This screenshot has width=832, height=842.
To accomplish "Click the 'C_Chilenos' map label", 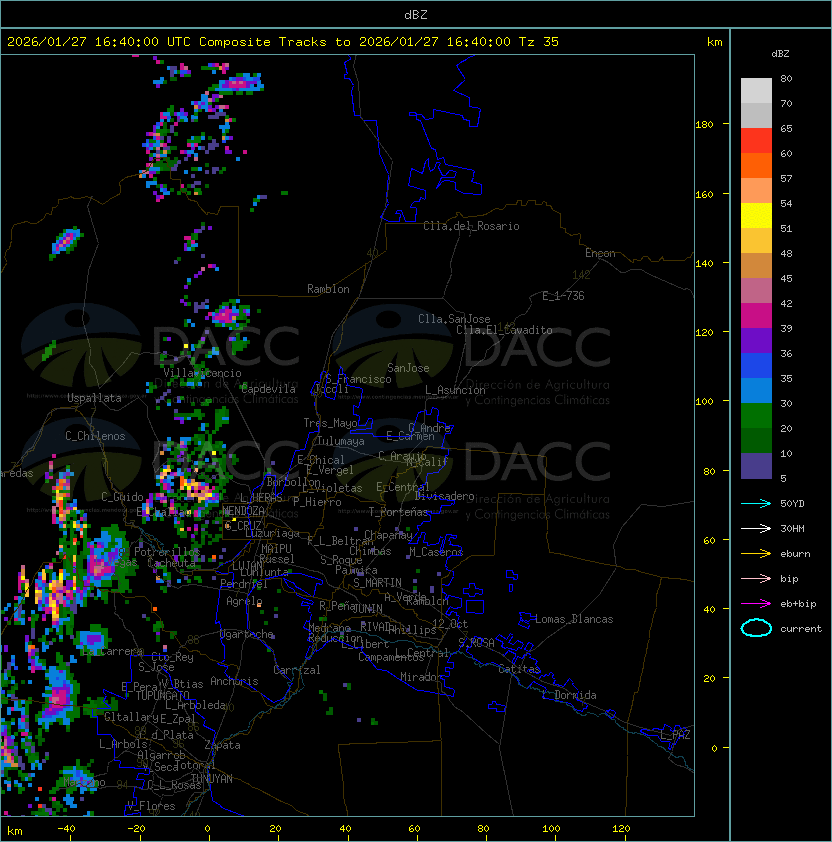I will tap(95, 436).
